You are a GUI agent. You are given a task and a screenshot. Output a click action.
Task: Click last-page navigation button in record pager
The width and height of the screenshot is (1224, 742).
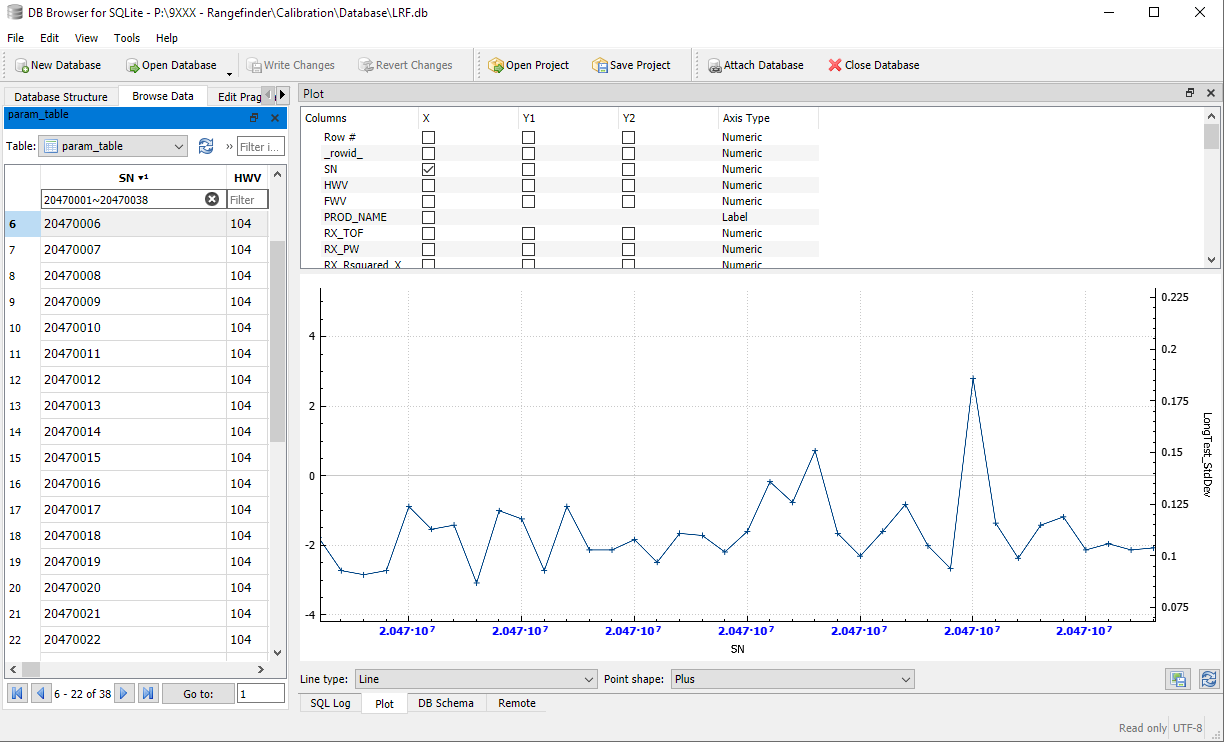click(x=148, y=692)
